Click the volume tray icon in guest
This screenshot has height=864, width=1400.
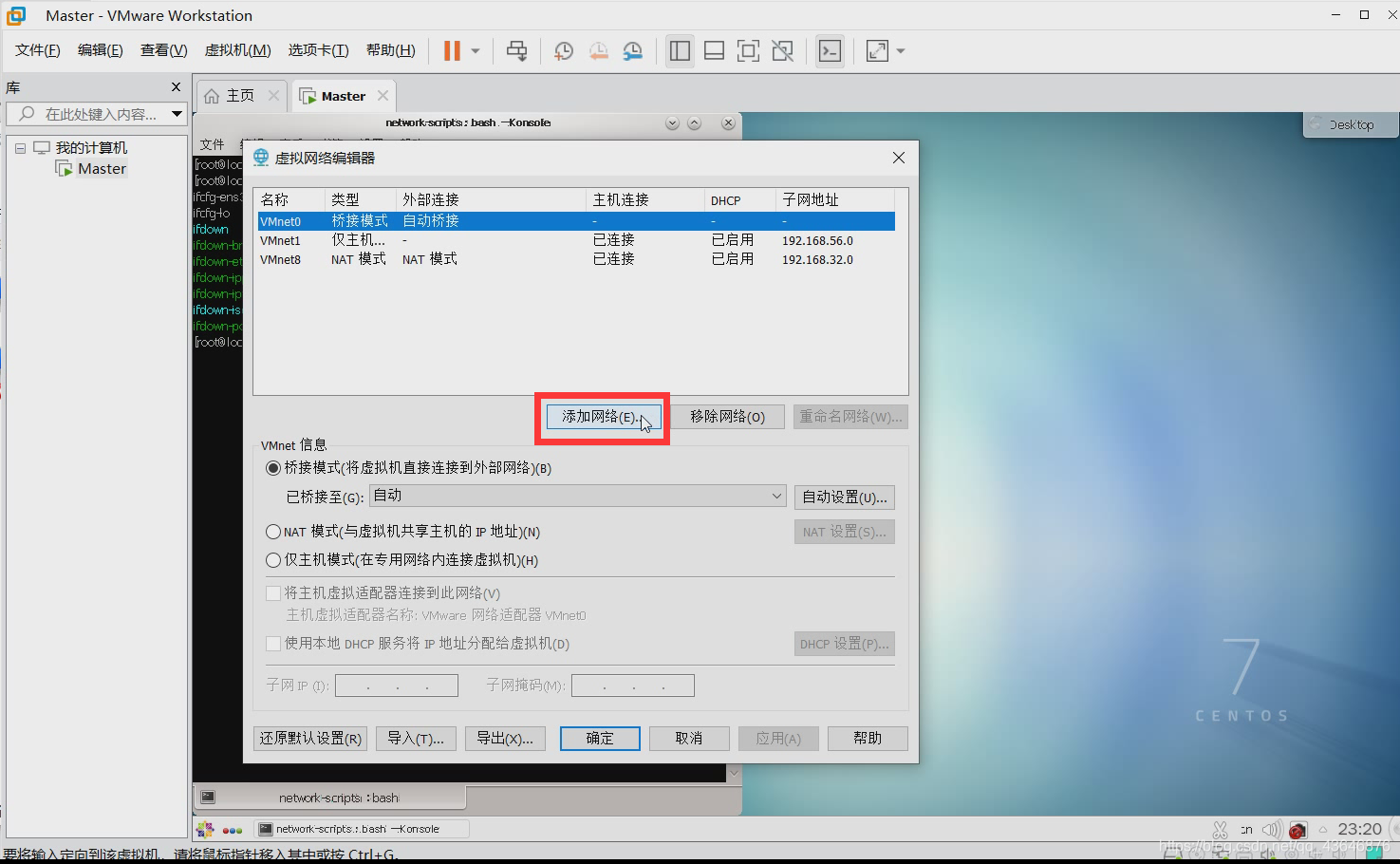point(1272,830)
